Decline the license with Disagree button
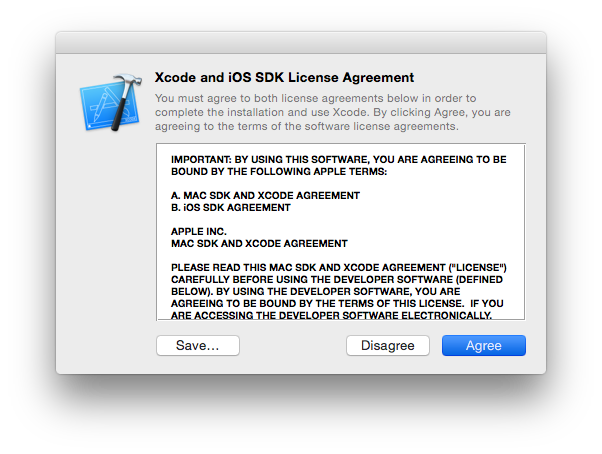The image size is (602, 454). [x=388, y=345]
